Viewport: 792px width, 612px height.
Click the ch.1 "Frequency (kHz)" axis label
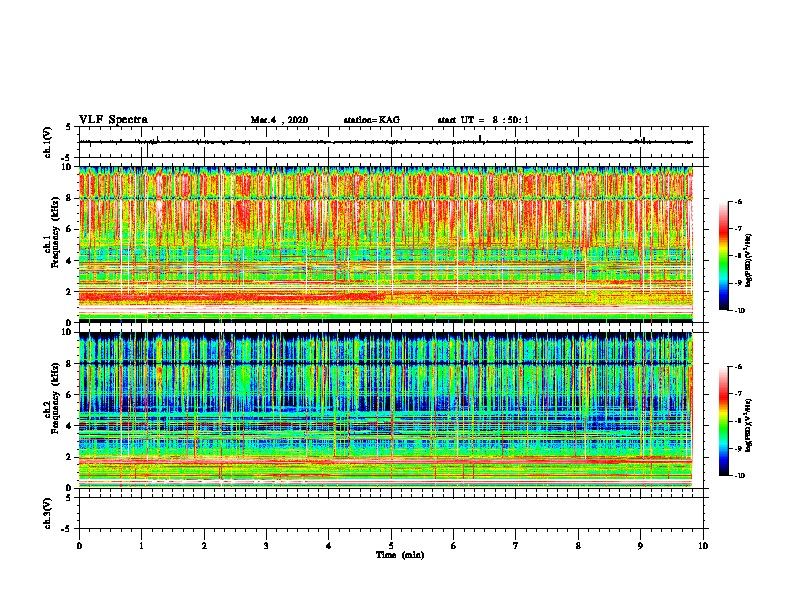pos(55,232)
